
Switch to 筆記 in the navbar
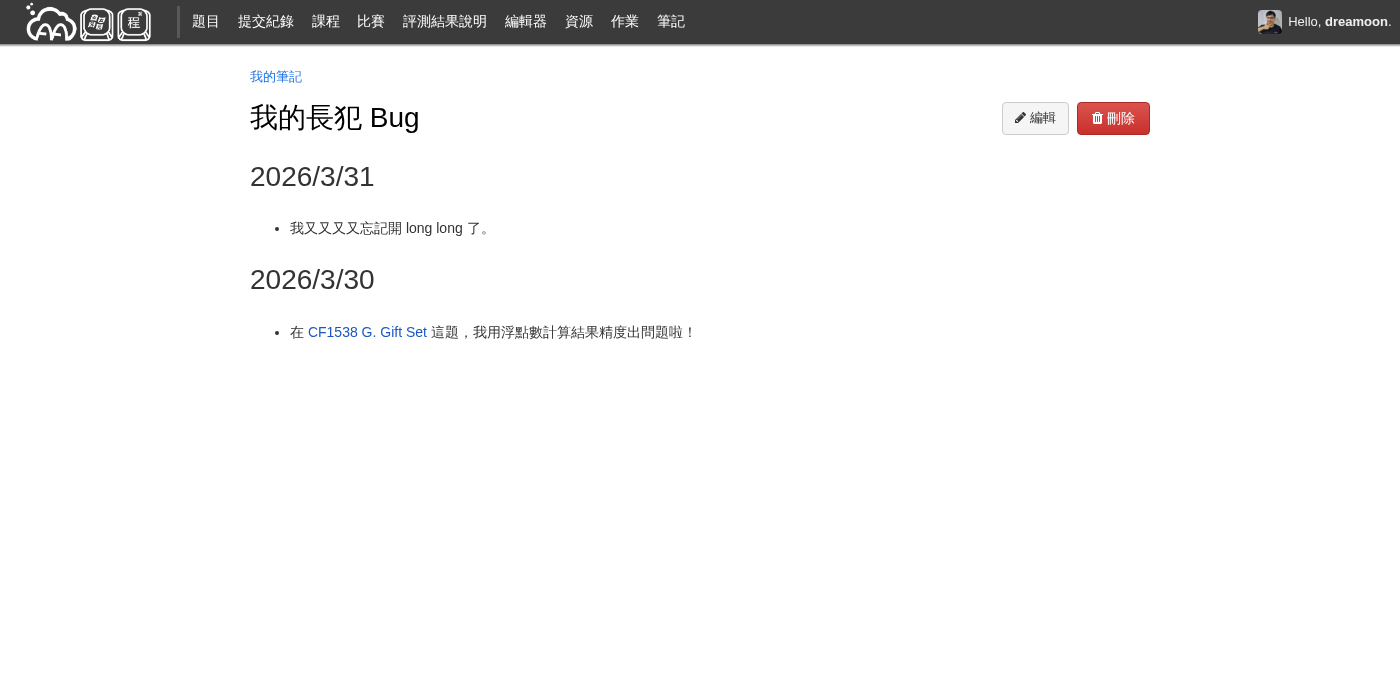click(671, 21)
